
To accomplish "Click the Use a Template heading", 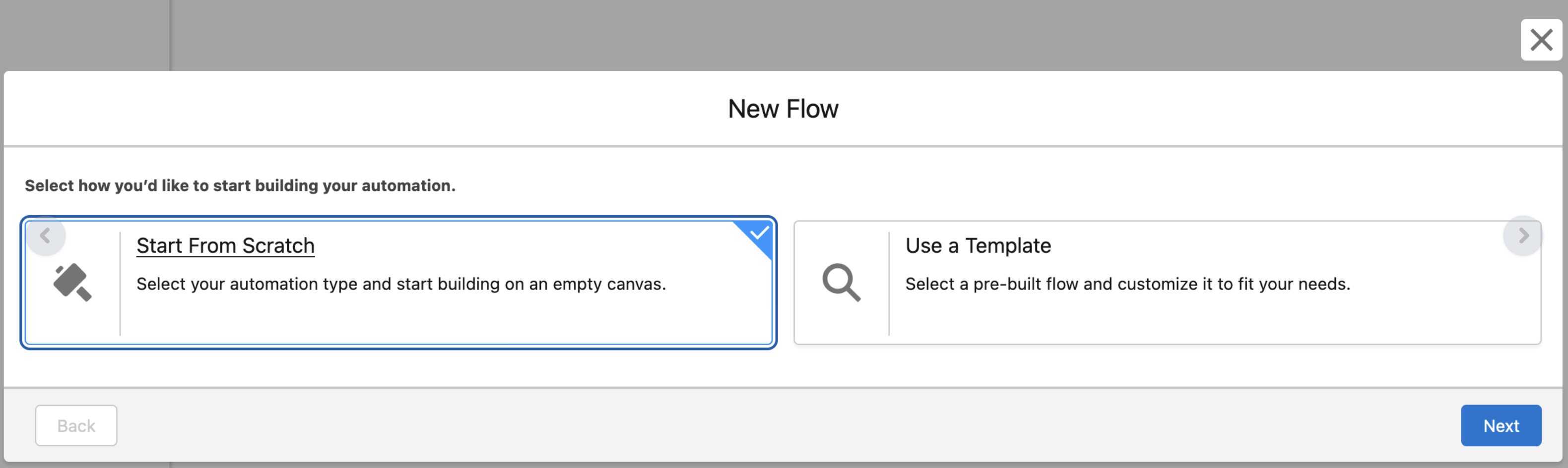I will [978, 245].
